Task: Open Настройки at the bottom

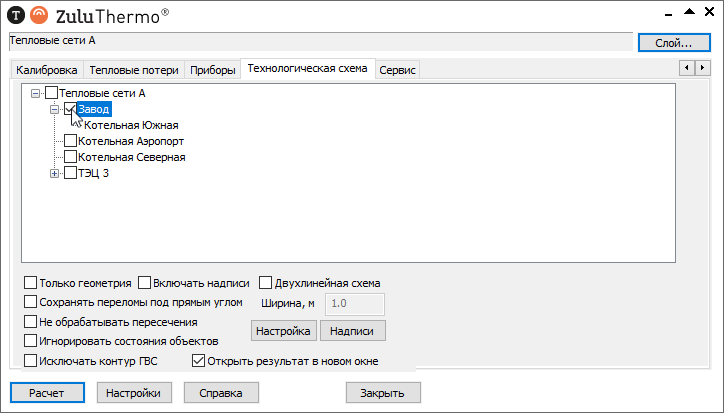Action: coord(134,393)
